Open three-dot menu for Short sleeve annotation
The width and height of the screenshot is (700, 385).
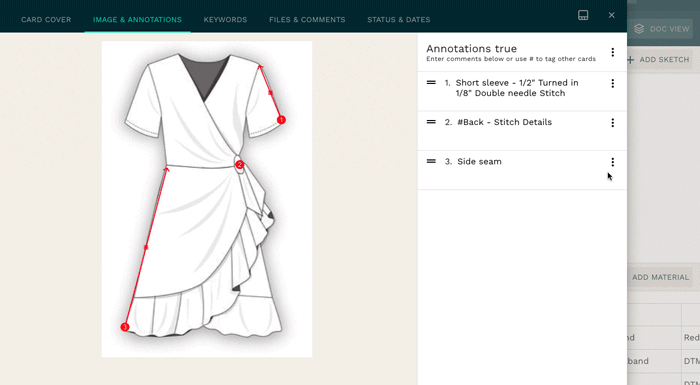612,84
